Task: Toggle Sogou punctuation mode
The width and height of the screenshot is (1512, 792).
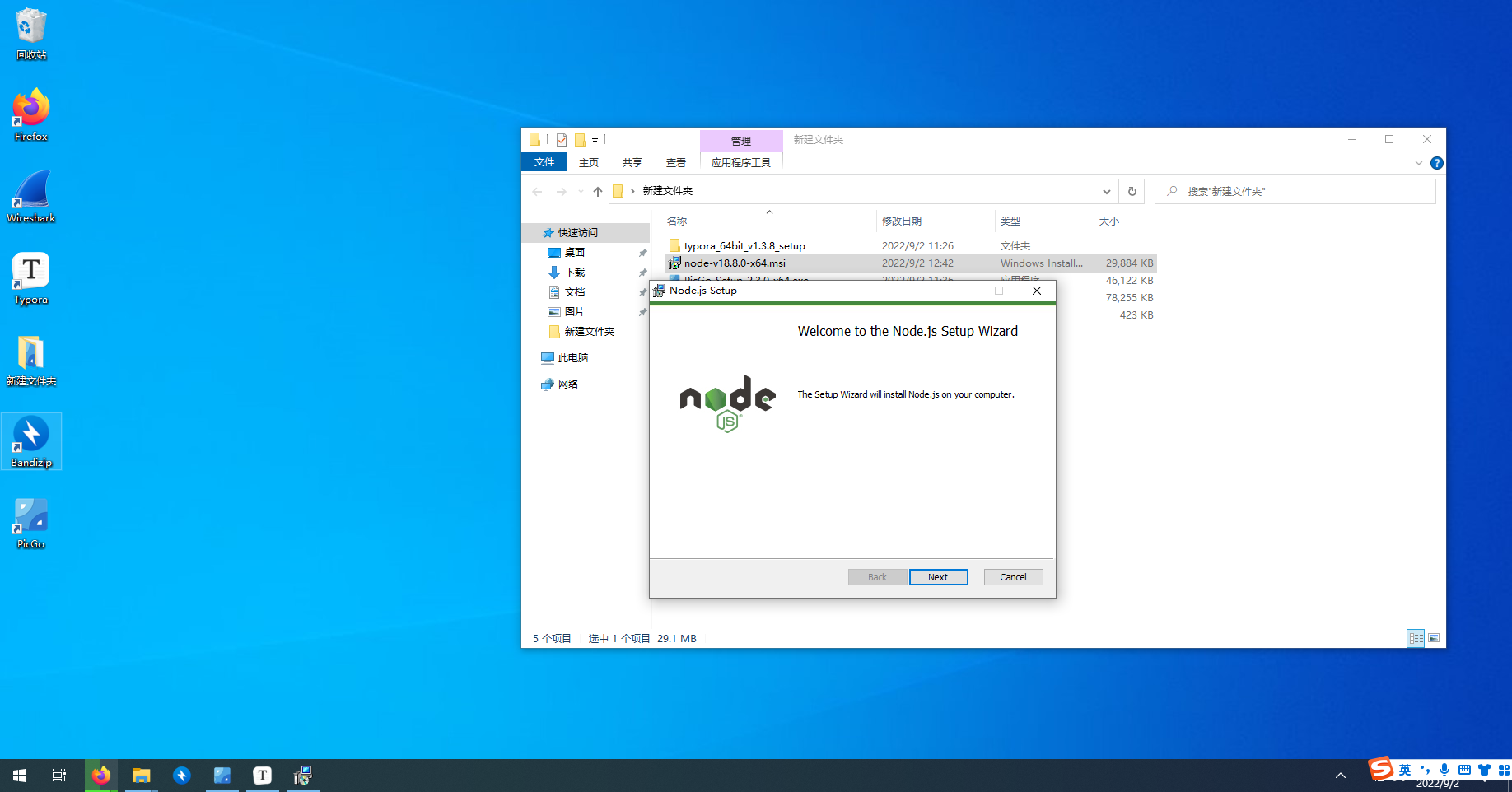Action: tap(1426, 770)
